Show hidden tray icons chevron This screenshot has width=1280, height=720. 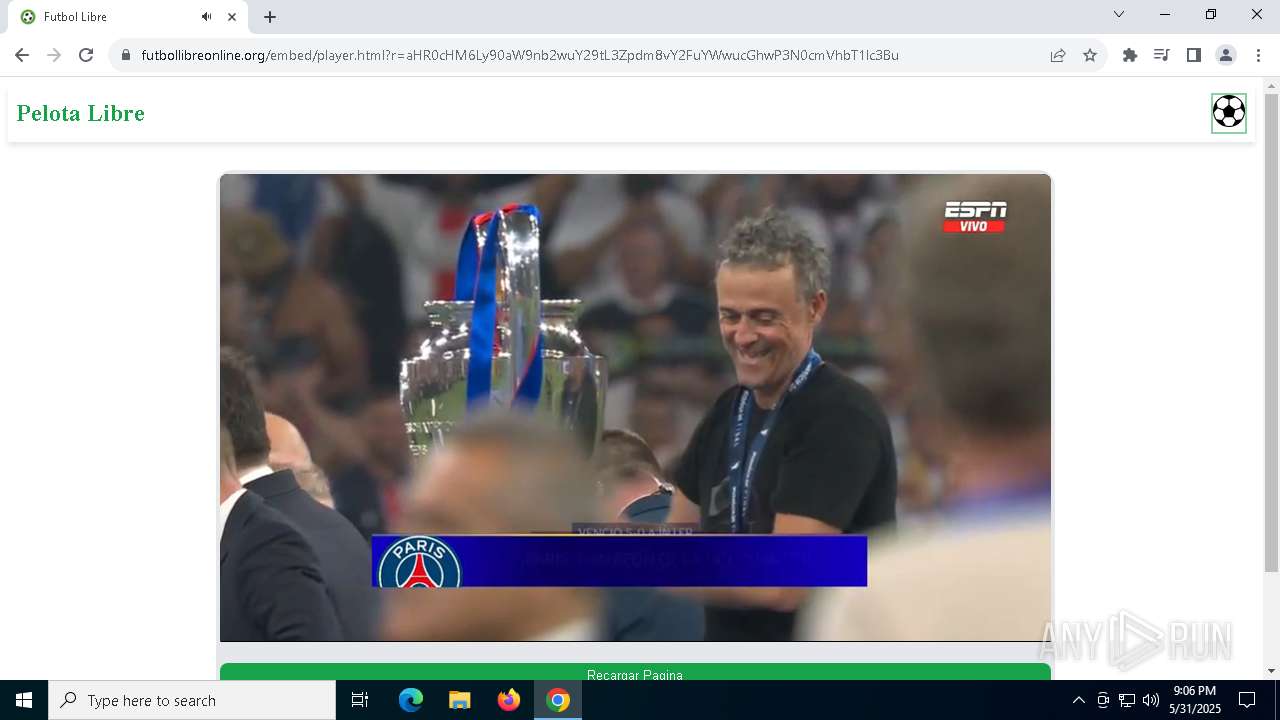click(x=1078, y=700)
